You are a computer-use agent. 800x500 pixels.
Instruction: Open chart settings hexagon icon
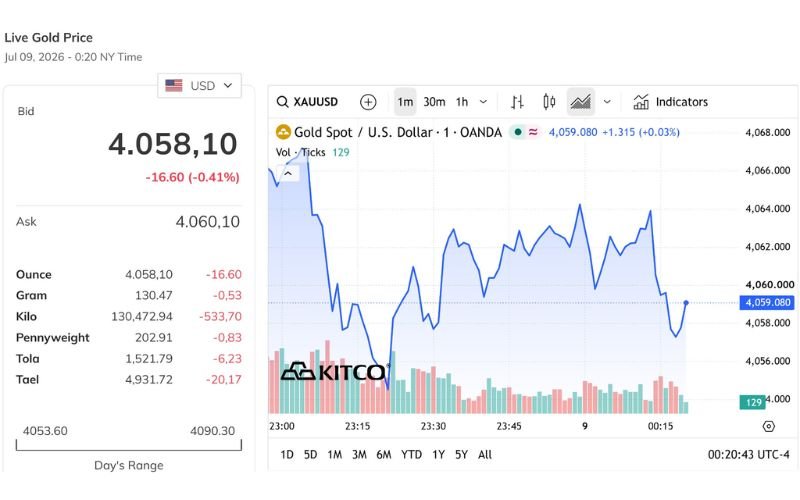click(768, 426)
